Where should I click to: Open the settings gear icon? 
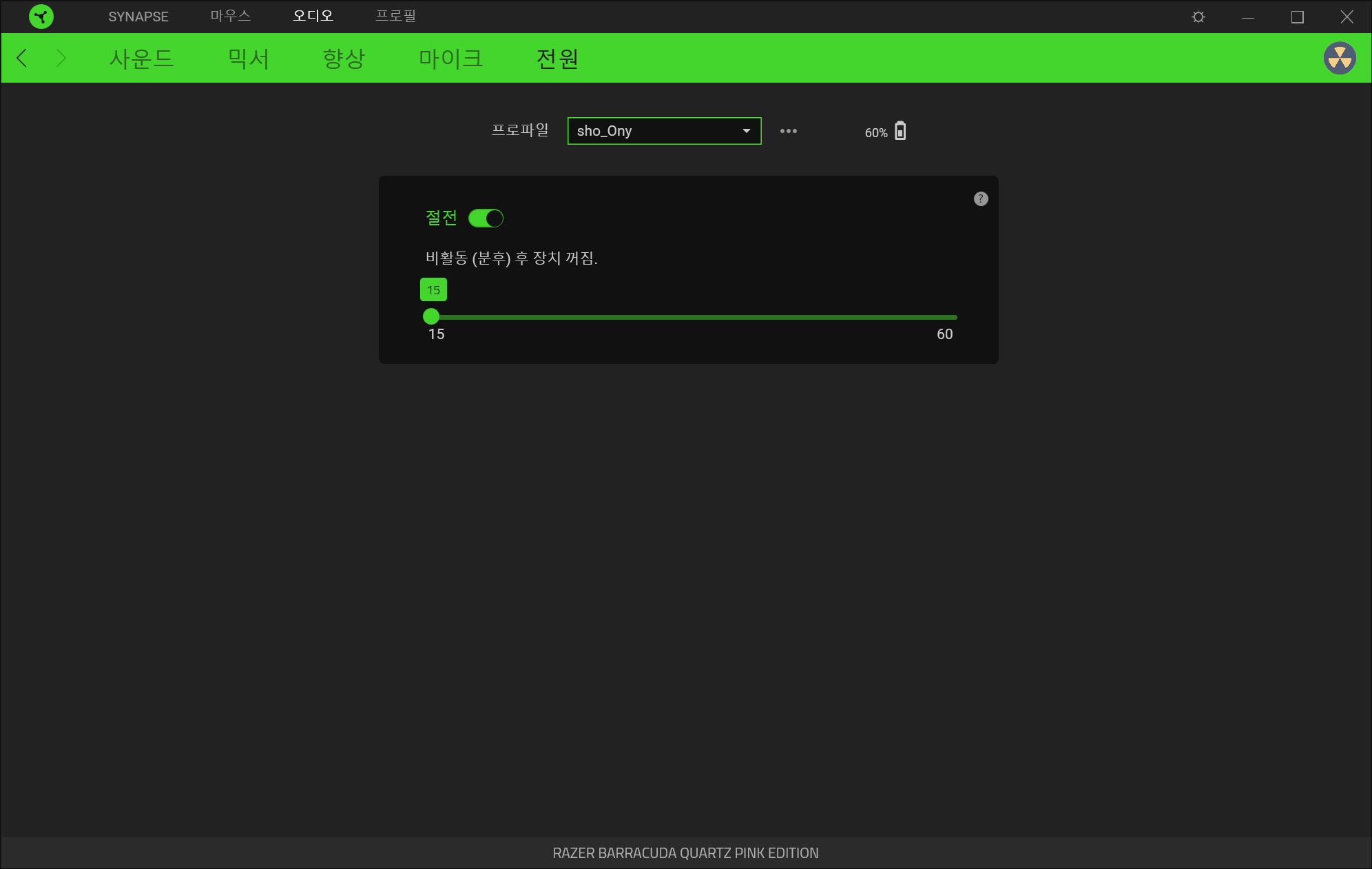pyautogui.click(x=1198, y=17)
